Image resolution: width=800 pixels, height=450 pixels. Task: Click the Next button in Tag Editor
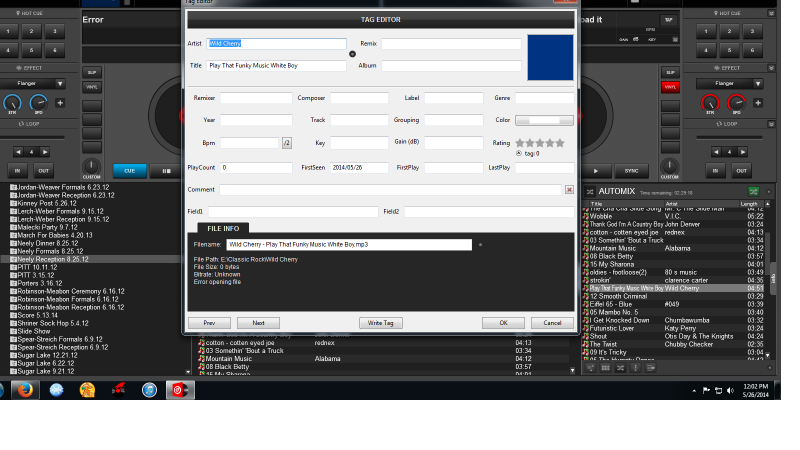(x=259, y=323)
